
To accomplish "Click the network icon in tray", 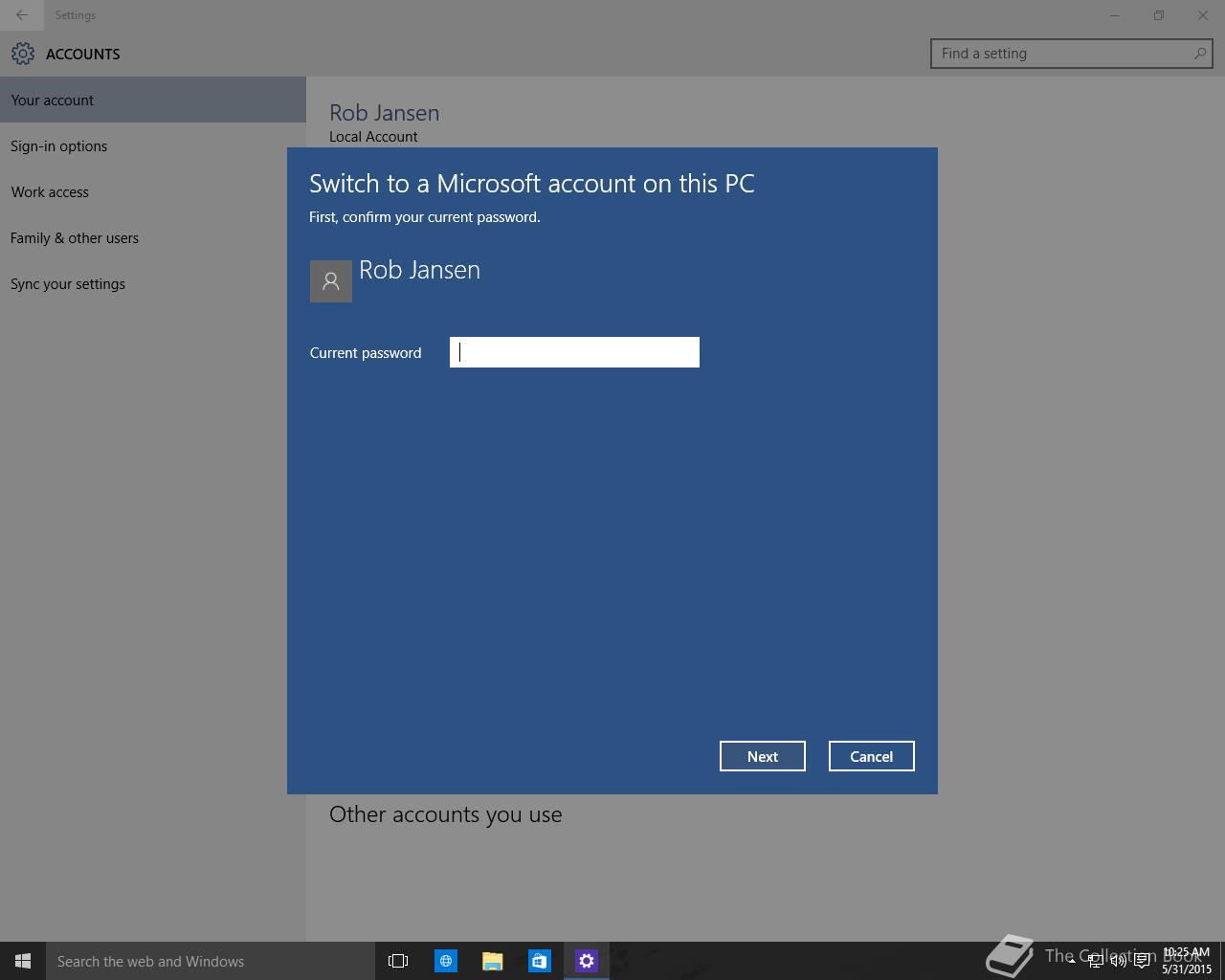I will tap(1095, 961).
